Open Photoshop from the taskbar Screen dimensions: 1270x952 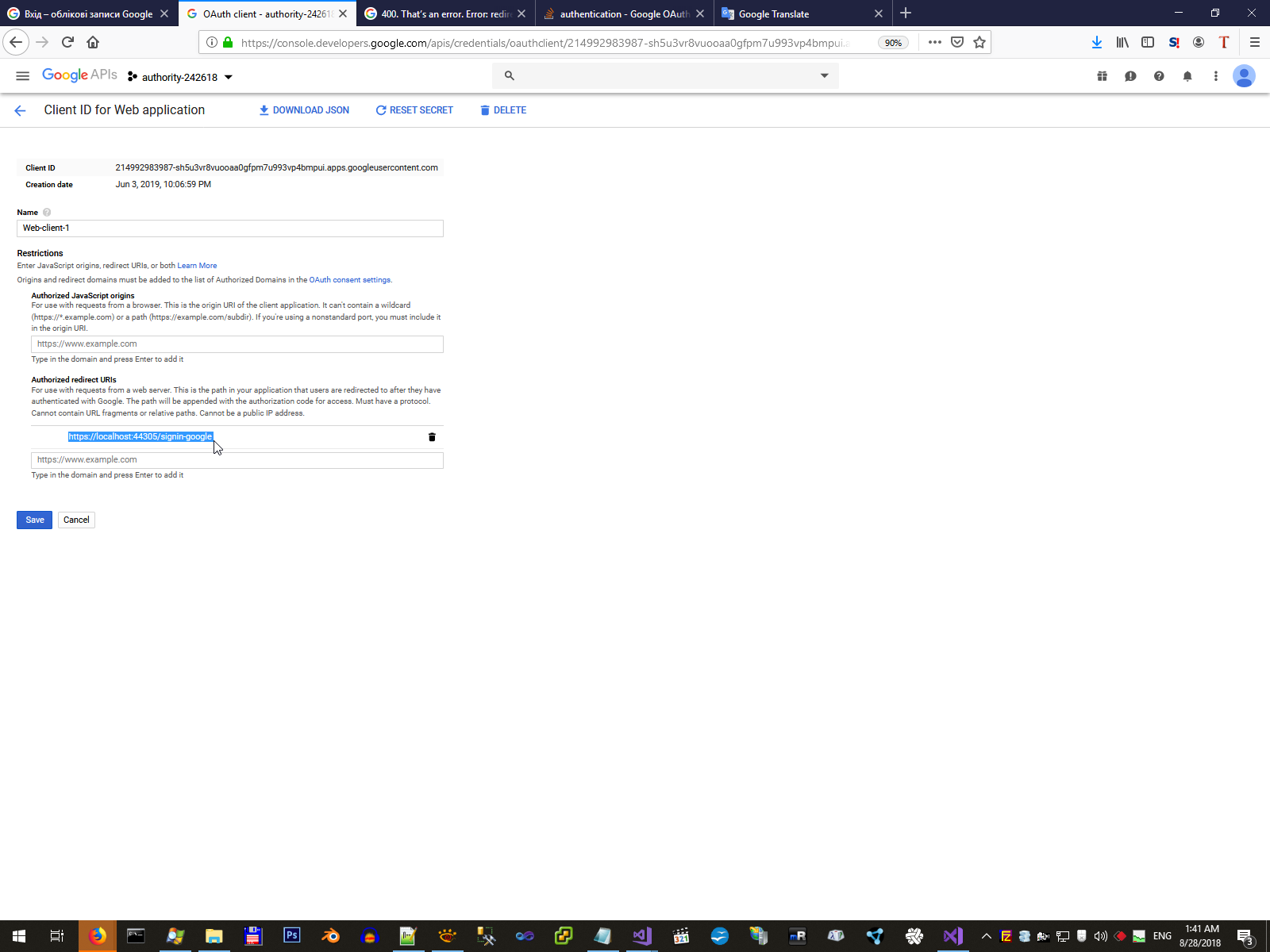(291, 936)
